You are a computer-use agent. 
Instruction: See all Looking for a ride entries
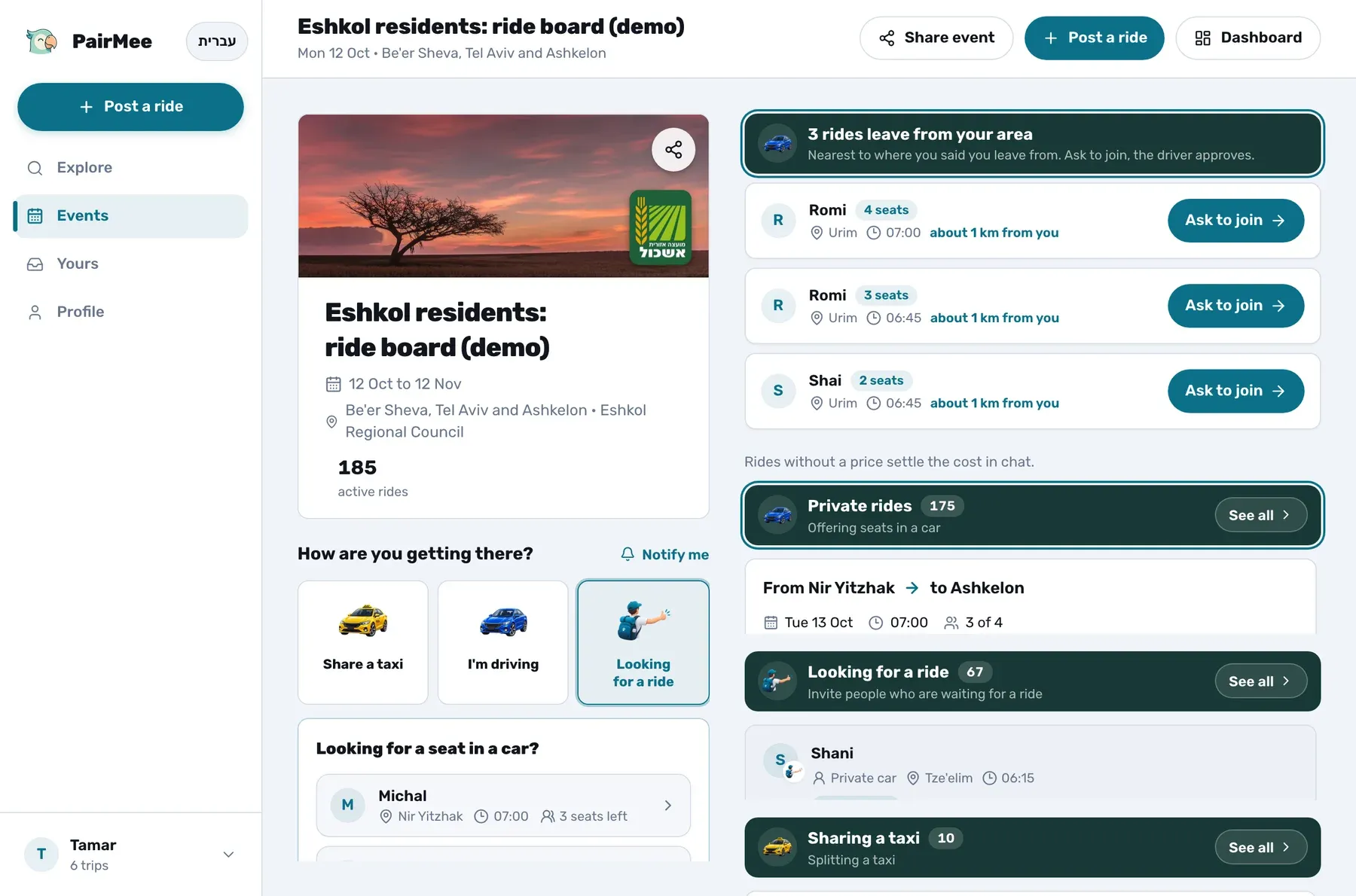pyautogui.click(x=1260, y=681)
